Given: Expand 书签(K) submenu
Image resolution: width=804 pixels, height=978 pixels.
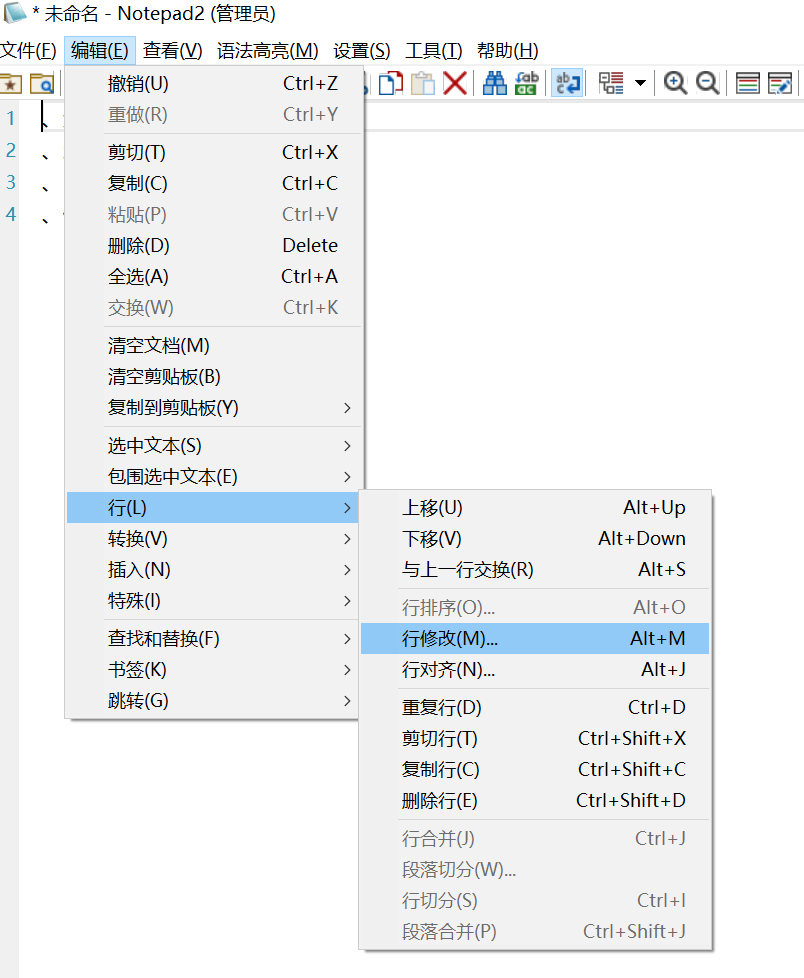Looking at the screenshot, I should click(215, 670).
